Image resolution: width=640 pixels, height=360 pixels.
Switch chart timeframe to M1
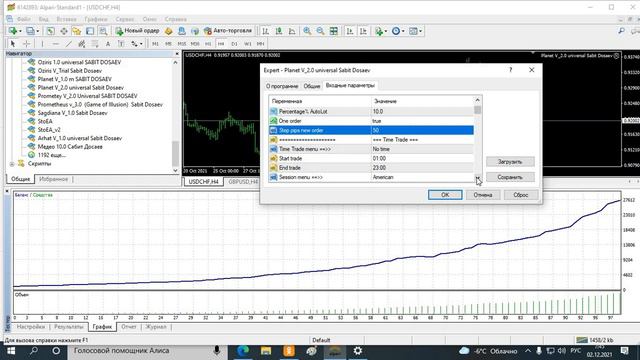[155, 44]
